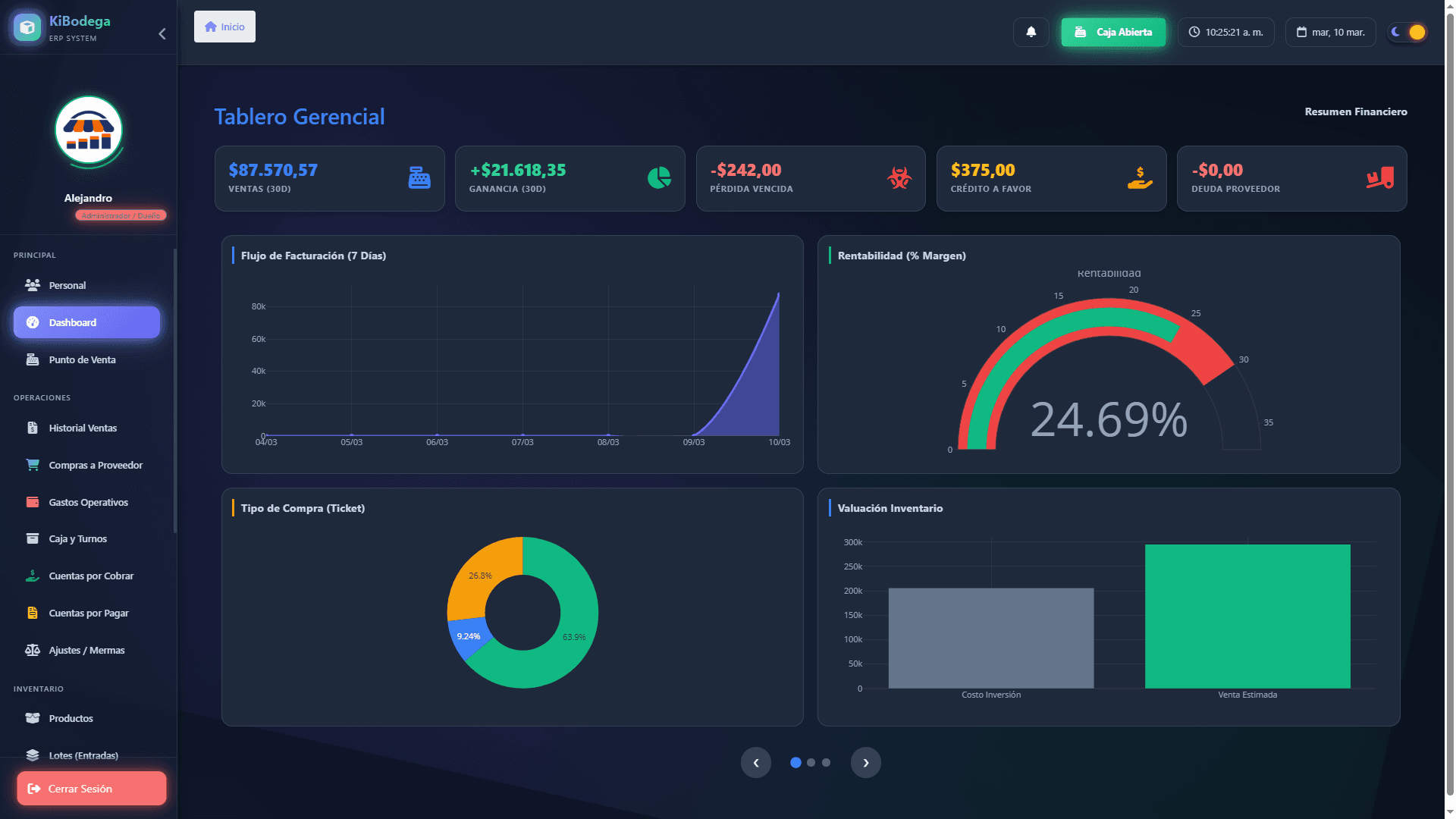
Task: Toggle the dark mode theme switch
Action: click(x=1407, y=32)
